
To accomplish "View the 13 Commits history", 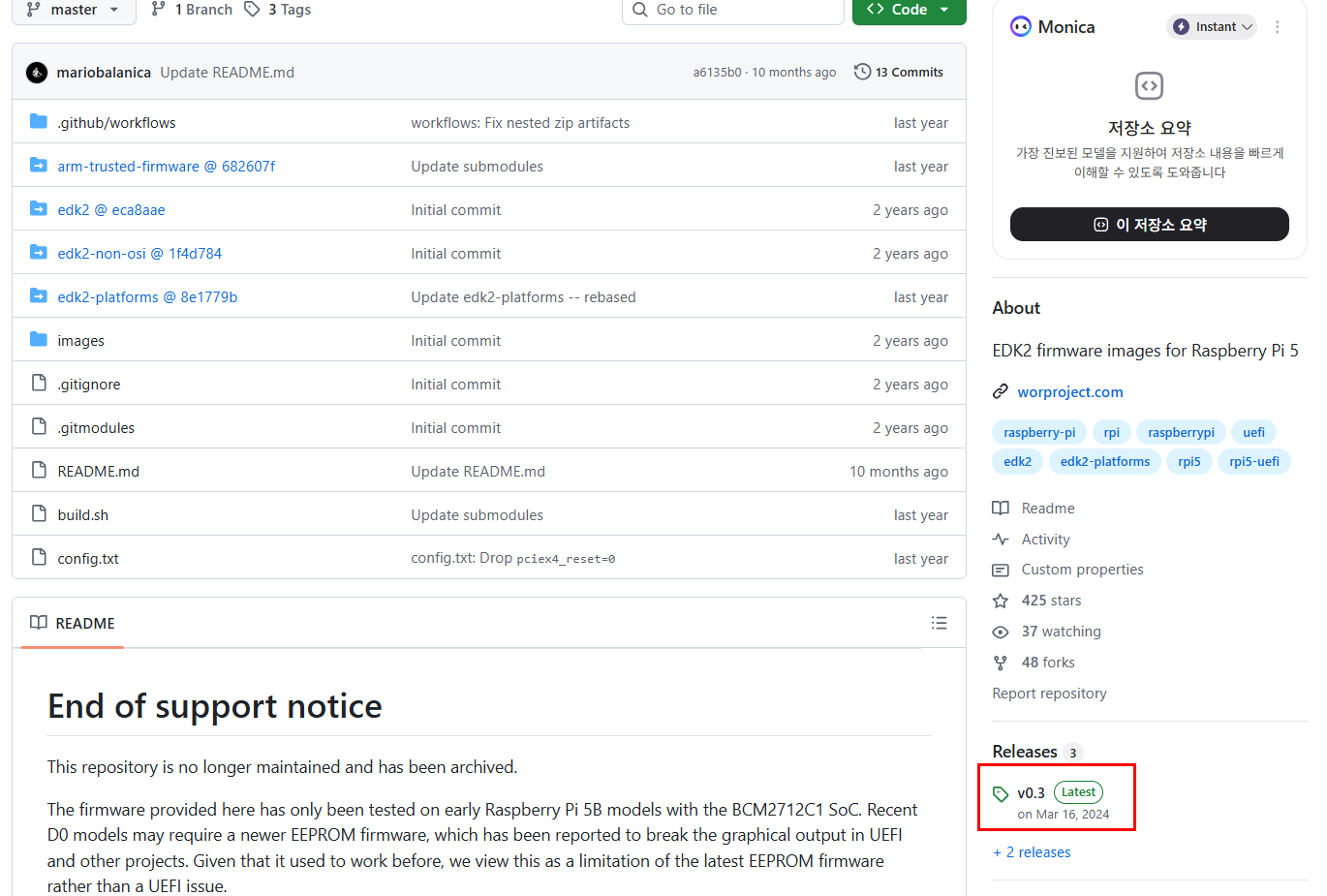I will click(x=899, y=73).
